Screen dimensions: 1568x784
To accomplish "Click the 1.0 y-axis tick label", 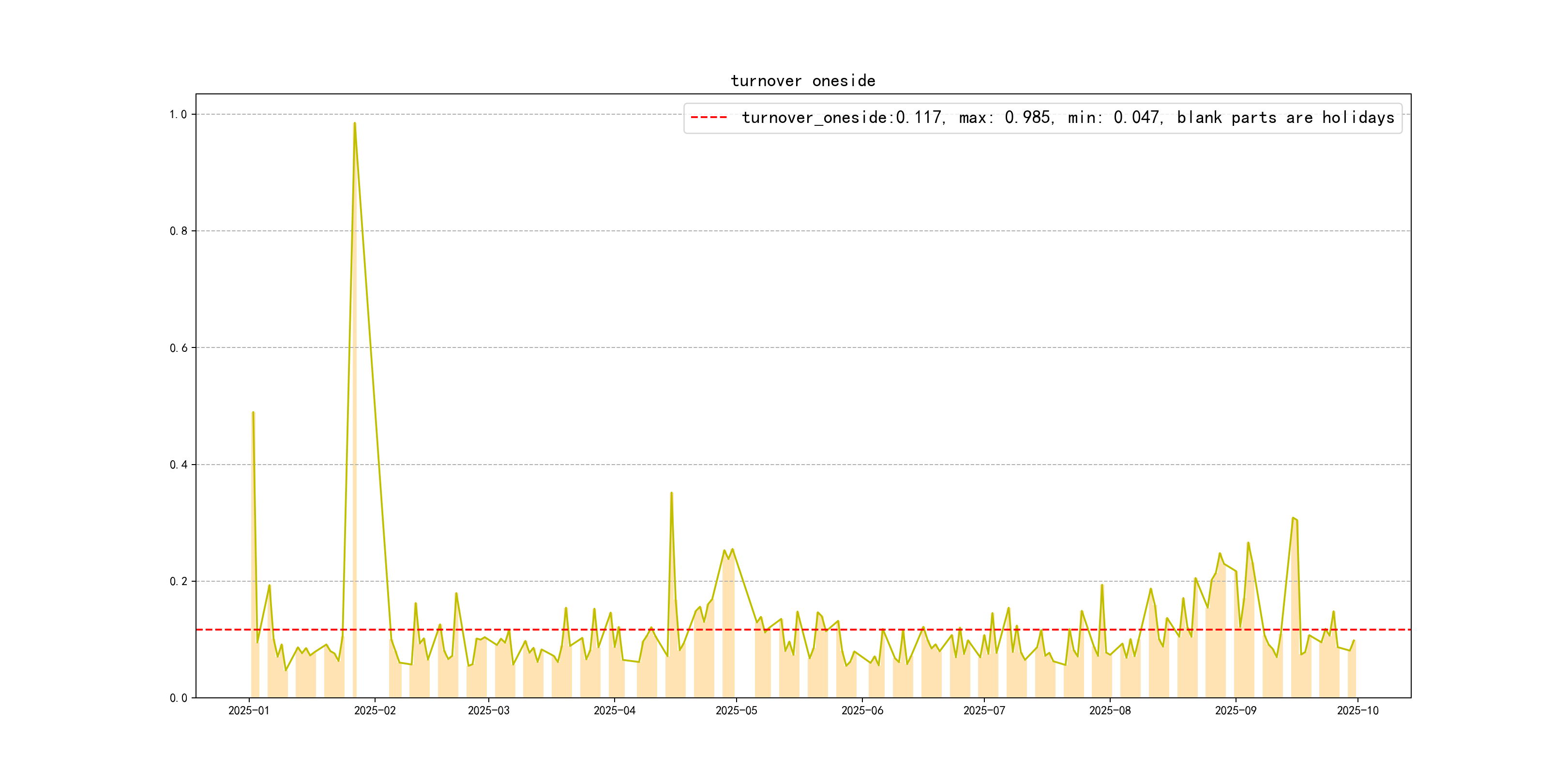I will click(178, 114).
